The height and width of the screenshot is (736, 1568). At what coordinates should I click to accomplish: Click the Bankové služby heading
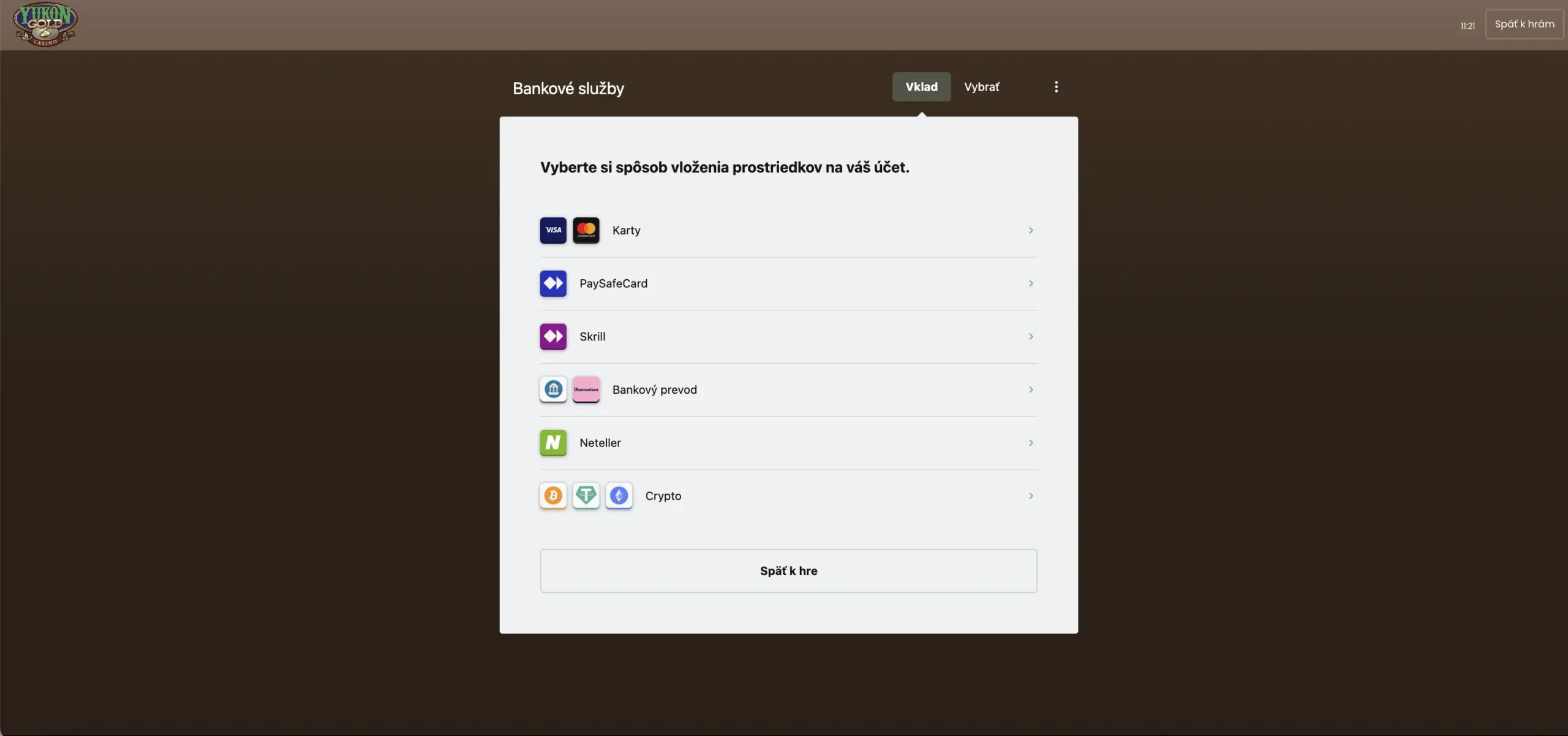568,88
